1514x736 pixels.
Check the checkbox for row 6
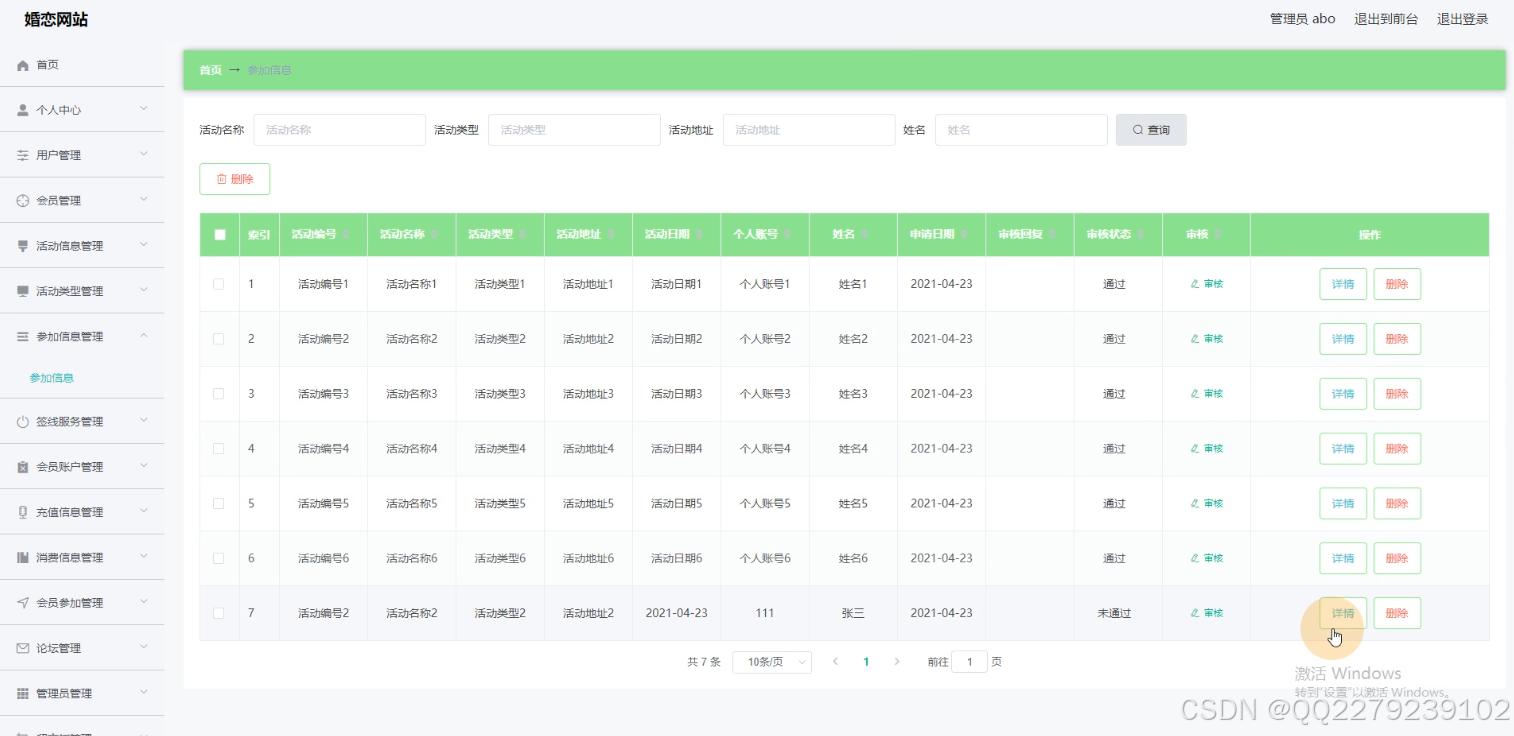click(x=219, y=559)
